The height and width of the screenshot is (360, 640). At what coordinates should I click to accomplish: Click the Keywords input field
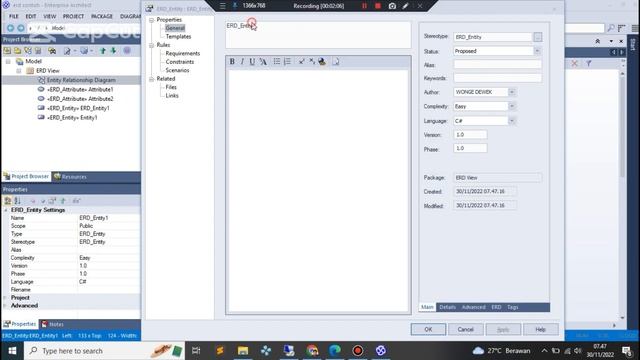tap(498, 78)
